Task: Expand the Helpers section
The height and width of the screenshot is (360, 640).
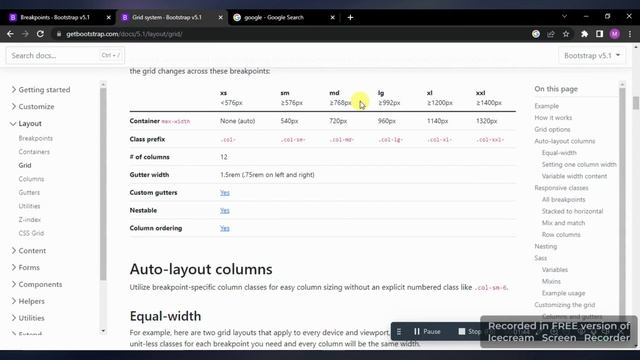Action: (x=28, y=301)
